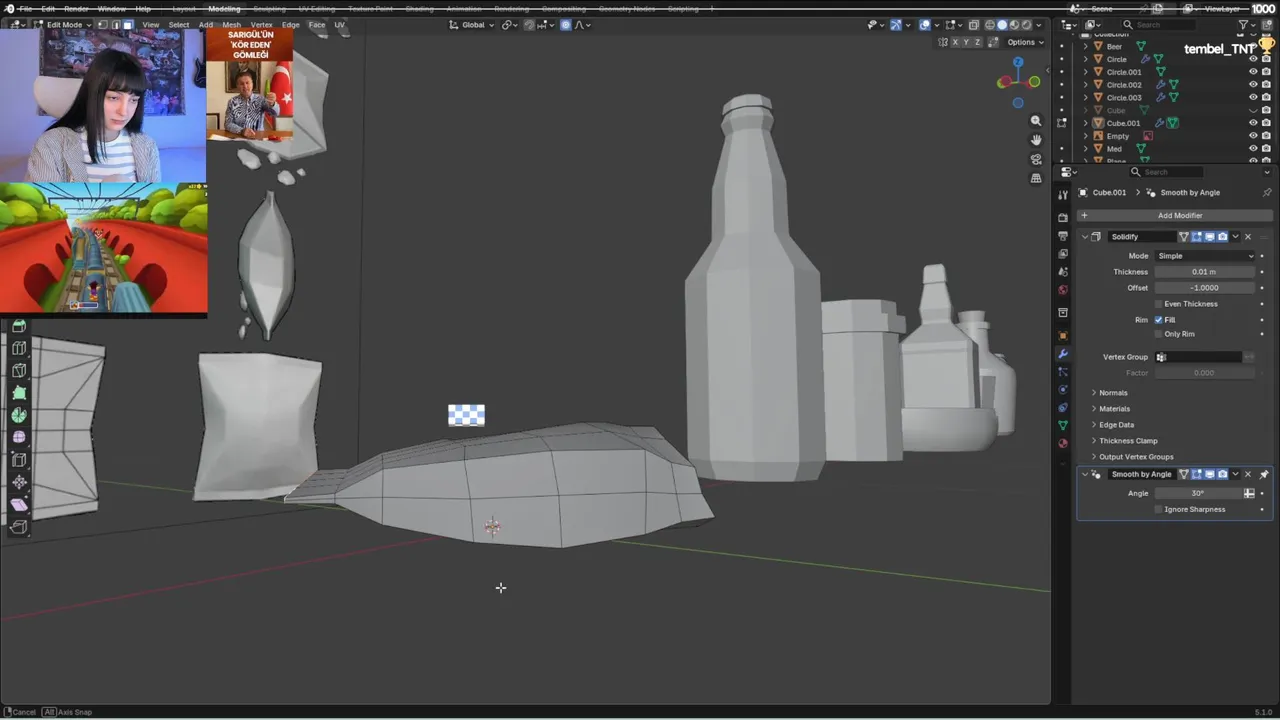Toggle X-ray display icon

coord(973,25)
